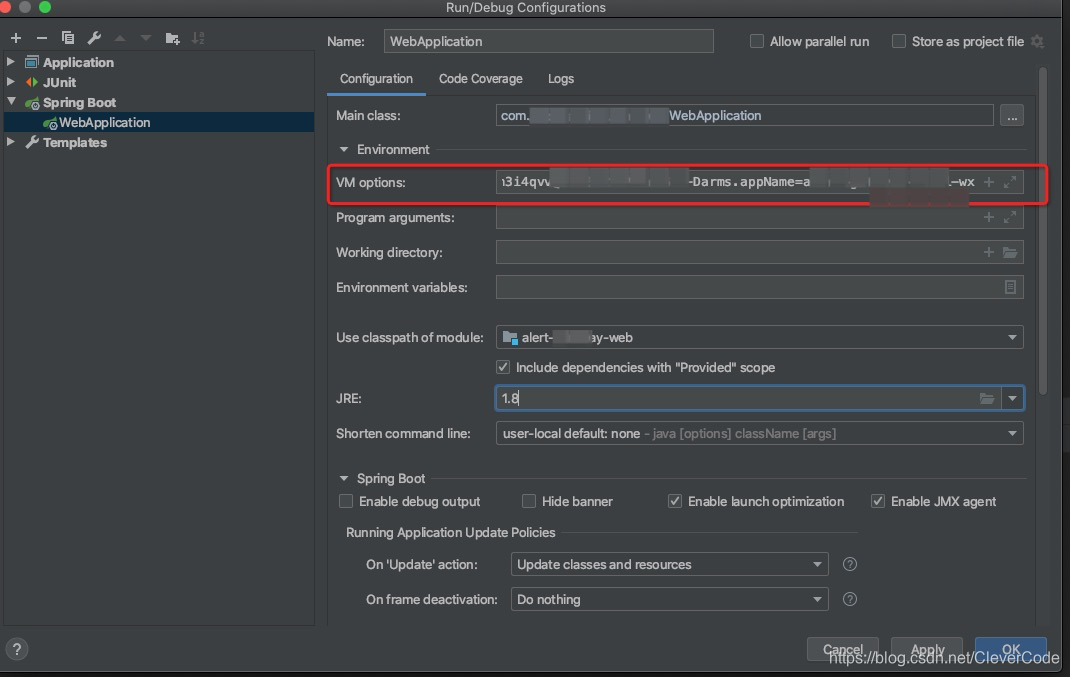Toggle Hide banner checkbox
Viewport: 1070px width, 677px height.
click(x=529, y=501)
